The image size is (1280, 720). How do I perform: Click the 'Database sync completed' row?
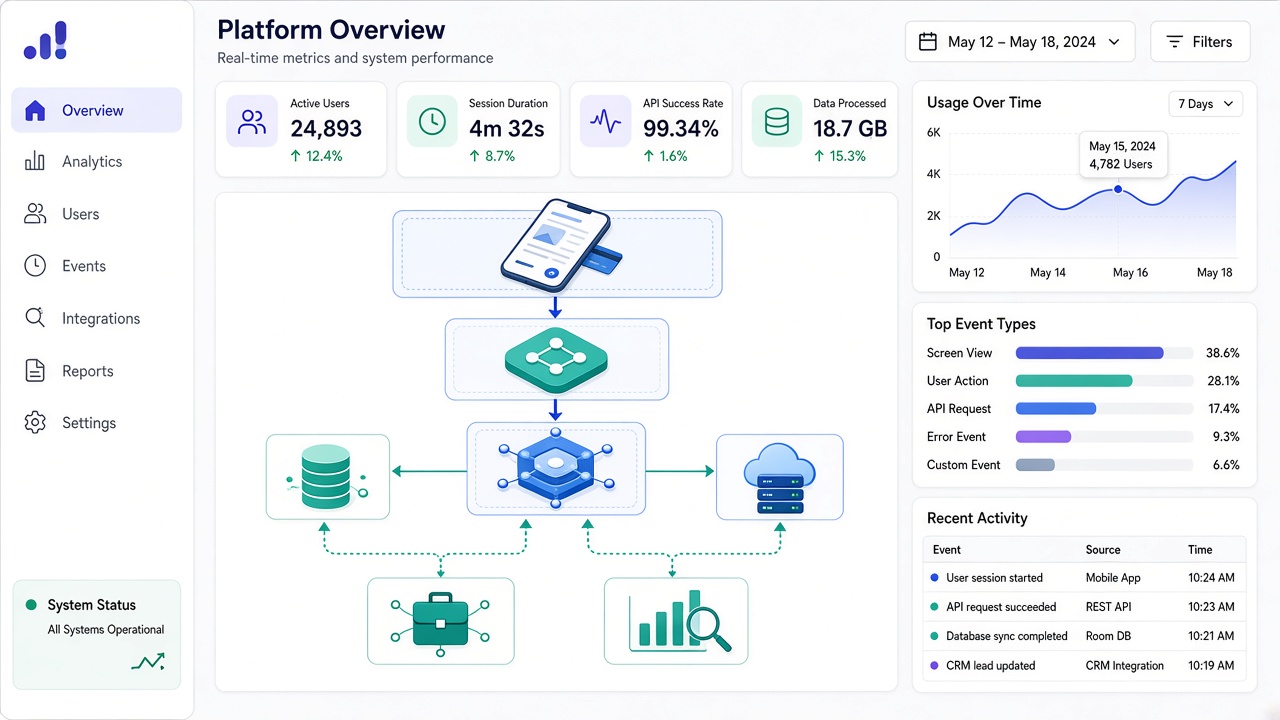coord(1084,635)
